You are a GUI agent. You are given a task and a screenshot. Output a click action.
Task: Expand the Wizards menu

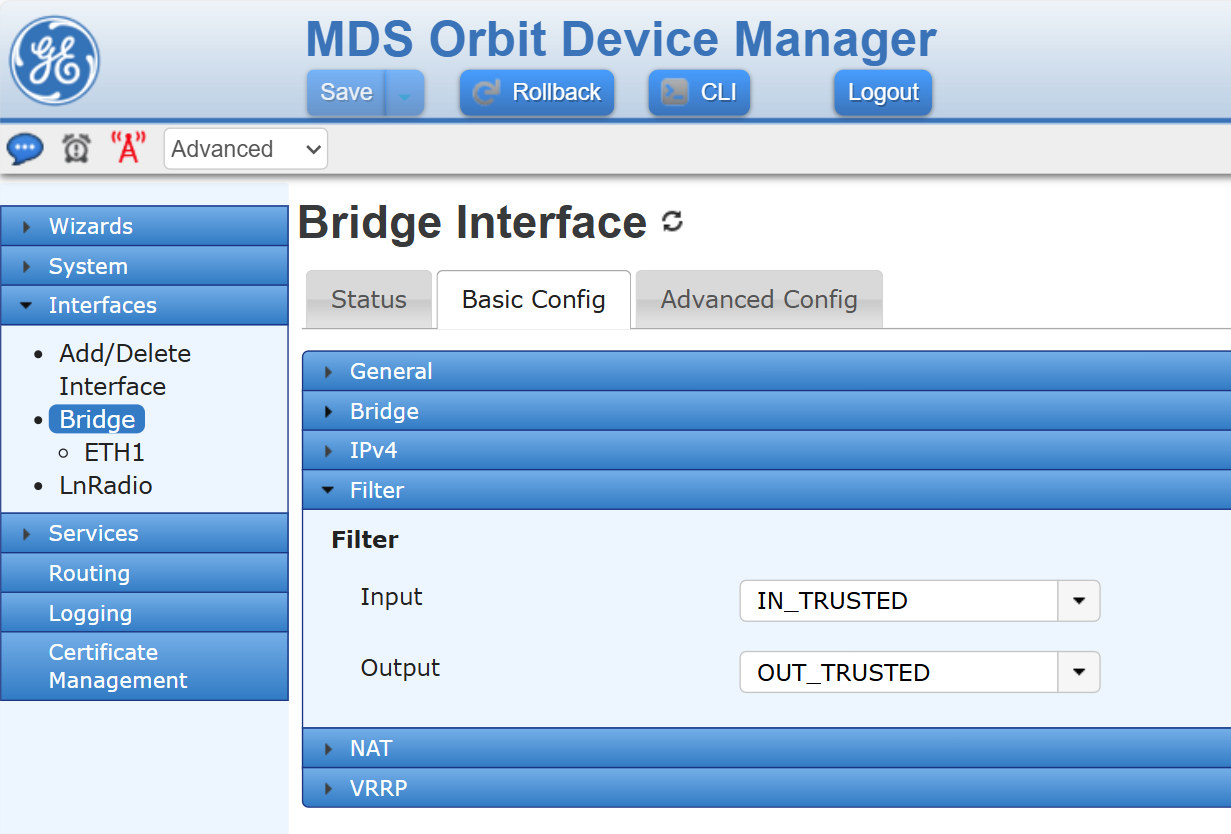point(91,226)
